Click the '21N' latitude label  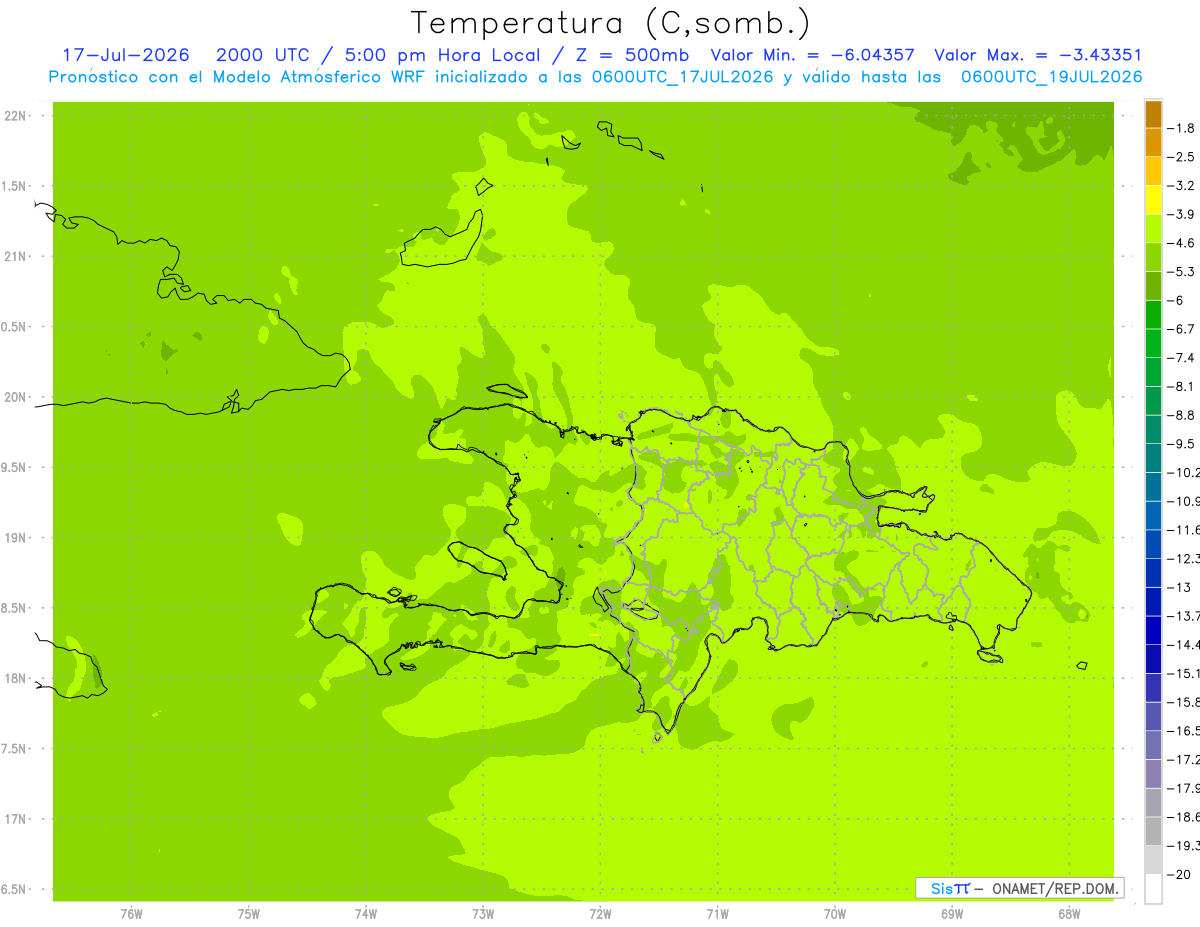pos(14,256)
